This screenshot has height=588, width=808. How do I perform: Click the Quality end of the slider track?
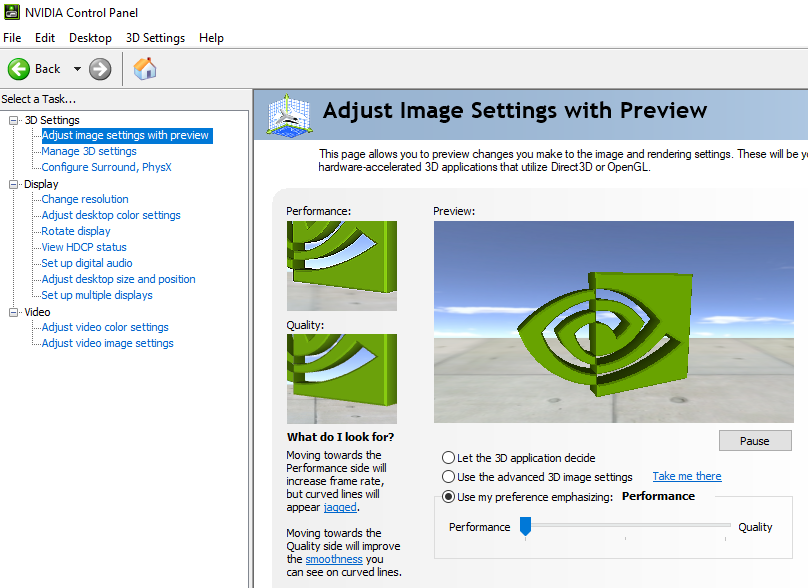726,525
